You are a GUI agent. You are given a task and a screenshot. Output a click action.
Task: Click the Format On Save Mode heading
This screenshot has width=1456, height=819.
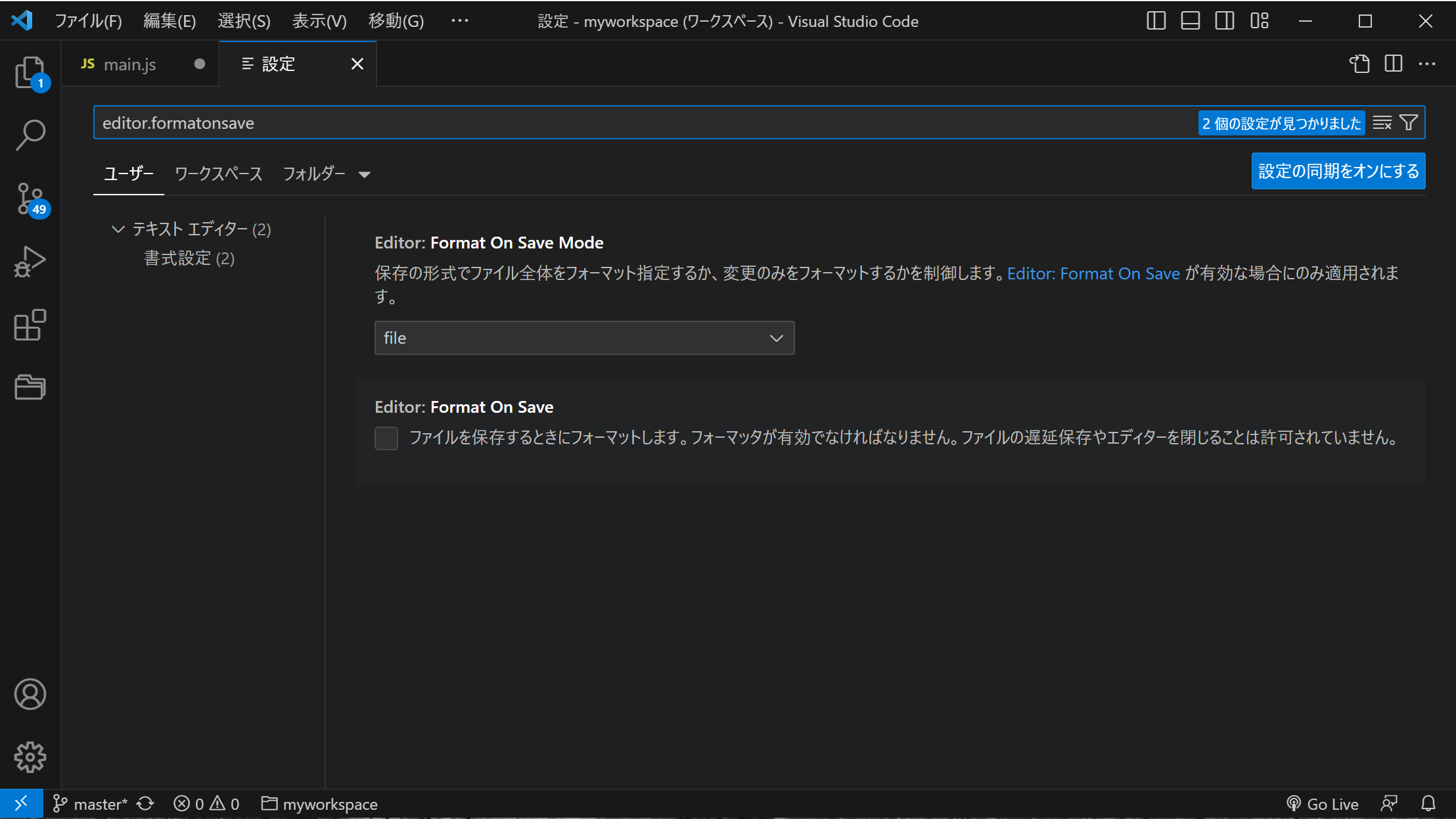pyautogui.click(x=489, y=243)
